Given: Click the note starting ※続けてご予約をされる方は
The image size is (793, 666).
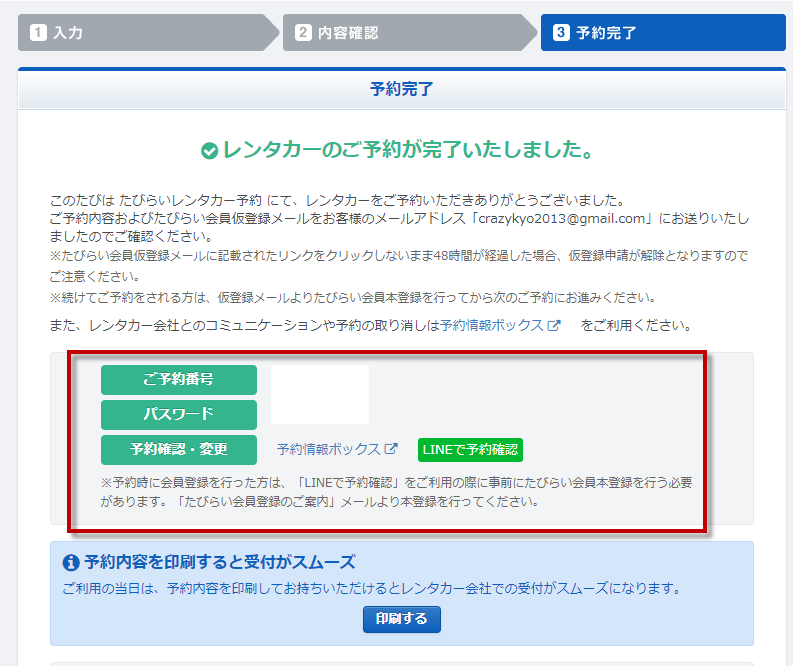Looking at the screenshot, I should tap(353, 297).
